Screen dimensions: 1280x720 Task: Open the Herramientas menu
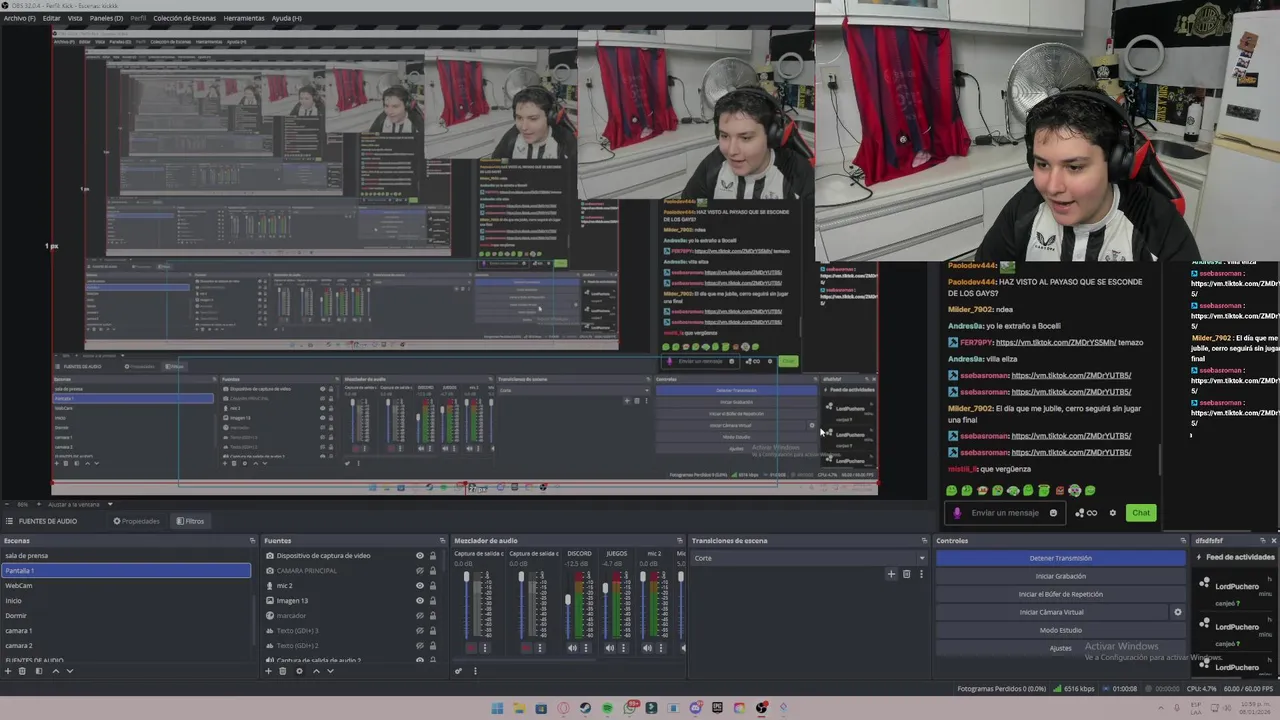pyautogui.click(x=244, y=18)
